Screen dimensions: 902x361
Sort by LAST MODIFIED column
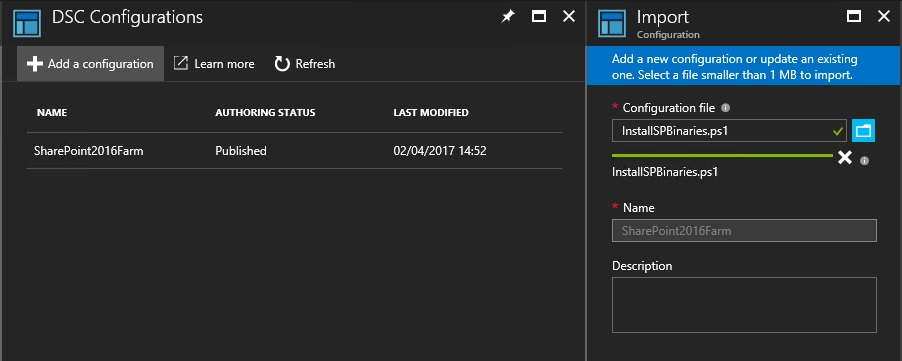pyautogui.click(x=431, y=113)
